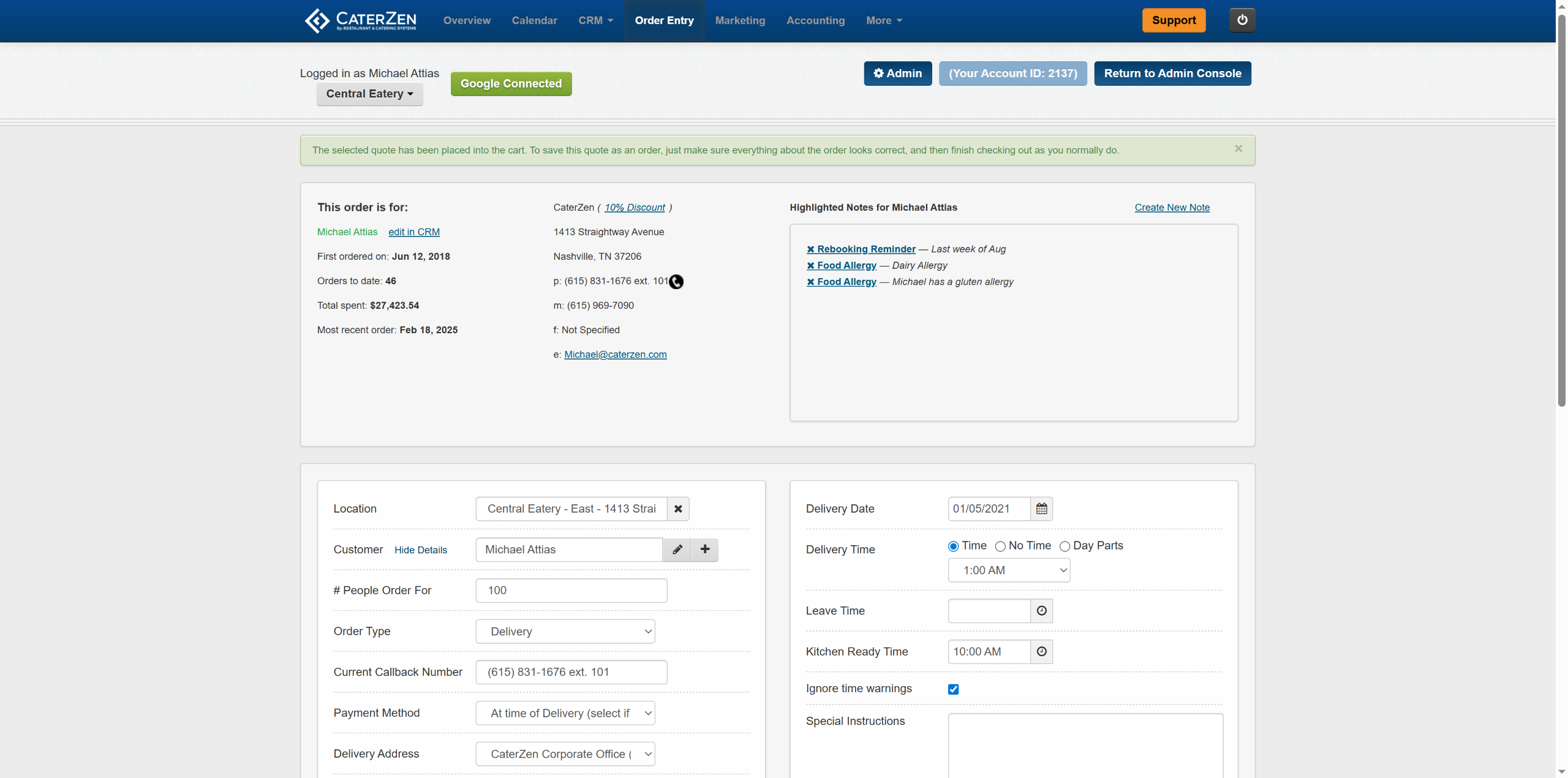Viewport: 1568px width, 778px height.
Task: Select the No Time radio option
Action: (1000, 546)
